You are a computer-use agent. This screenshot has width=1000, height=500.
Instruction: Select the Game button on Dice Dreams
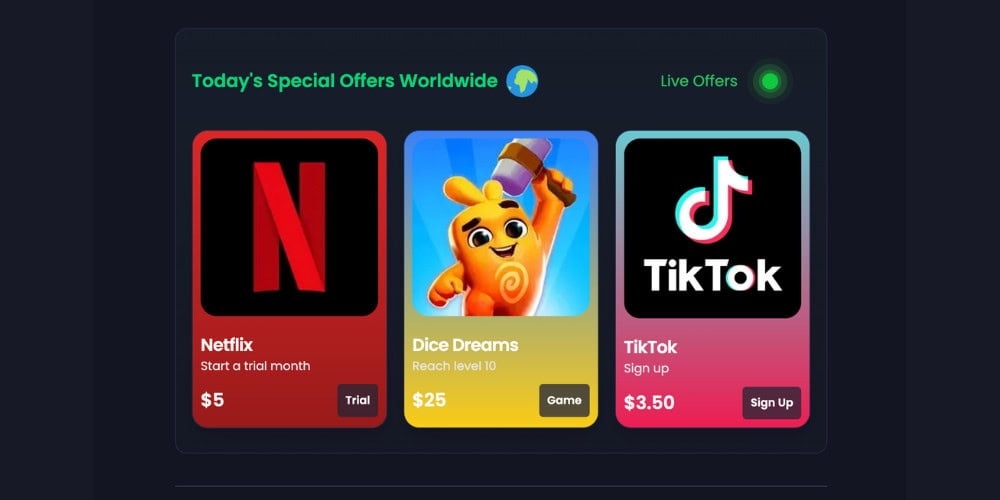click(564, 401)
